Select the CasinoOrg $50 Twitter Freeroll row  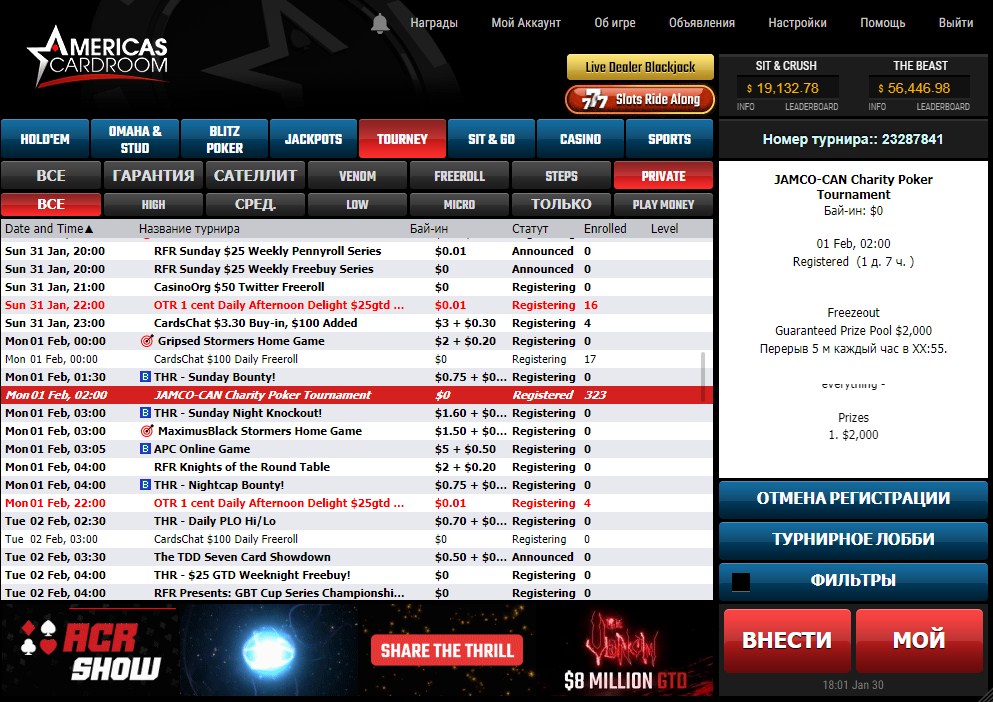(357, 287)
